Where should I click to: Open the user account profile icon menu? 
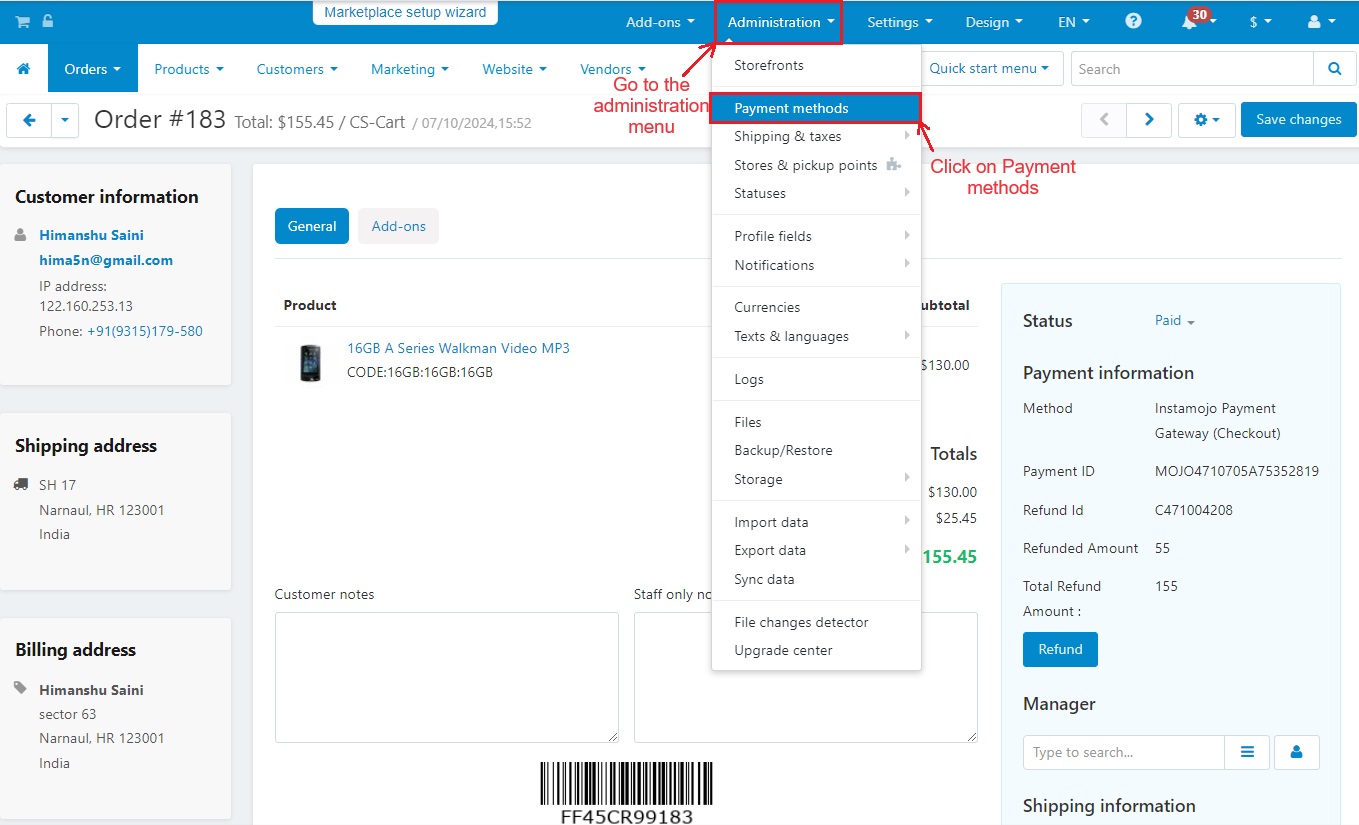[x=1321, y=22]
